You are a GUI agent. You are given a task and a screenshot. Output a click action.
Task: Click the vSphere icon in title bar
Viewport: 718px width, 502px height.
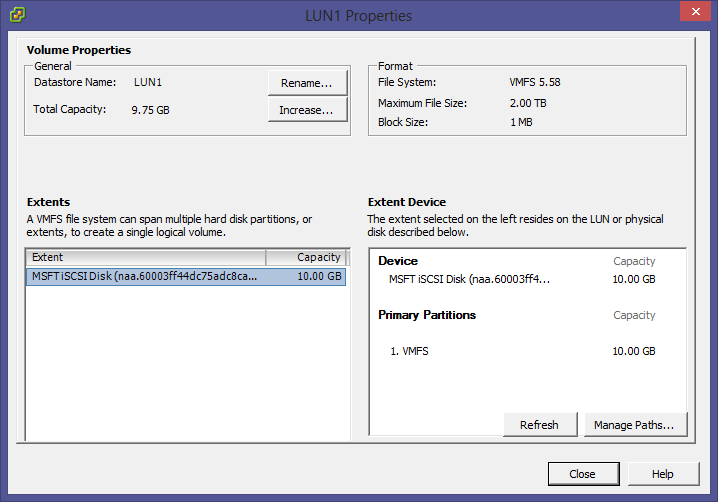[17, 15]
